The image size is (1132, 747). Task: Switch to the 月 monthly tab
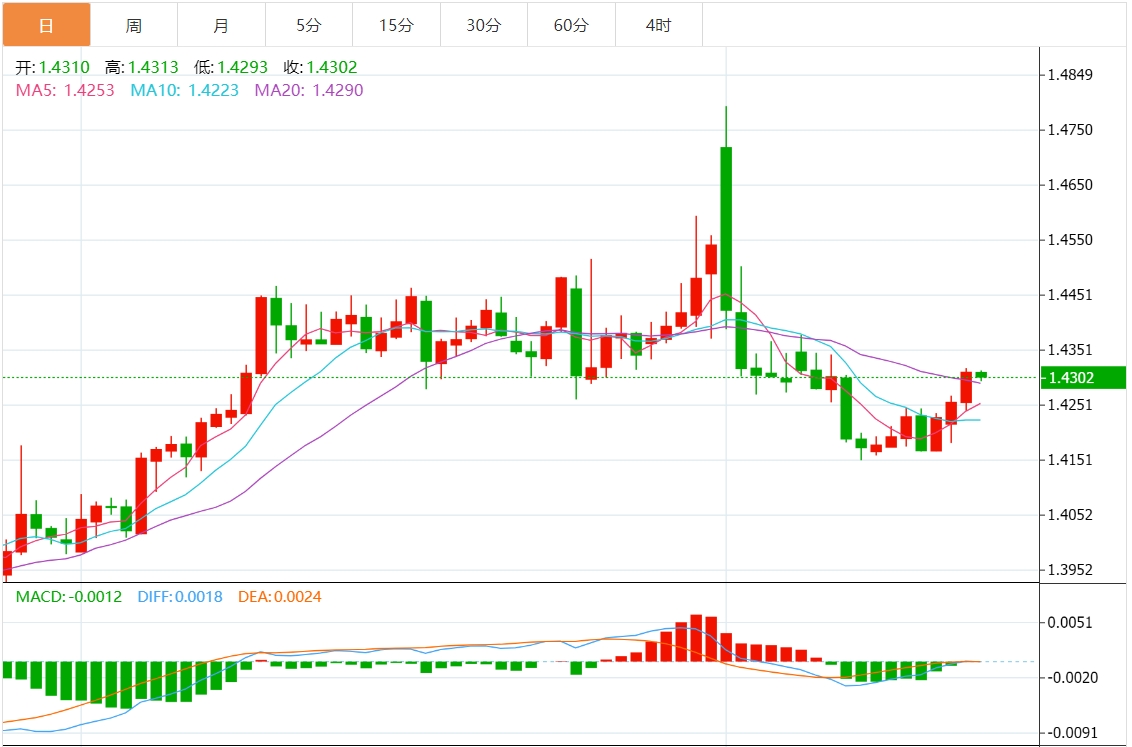(221, 25)
